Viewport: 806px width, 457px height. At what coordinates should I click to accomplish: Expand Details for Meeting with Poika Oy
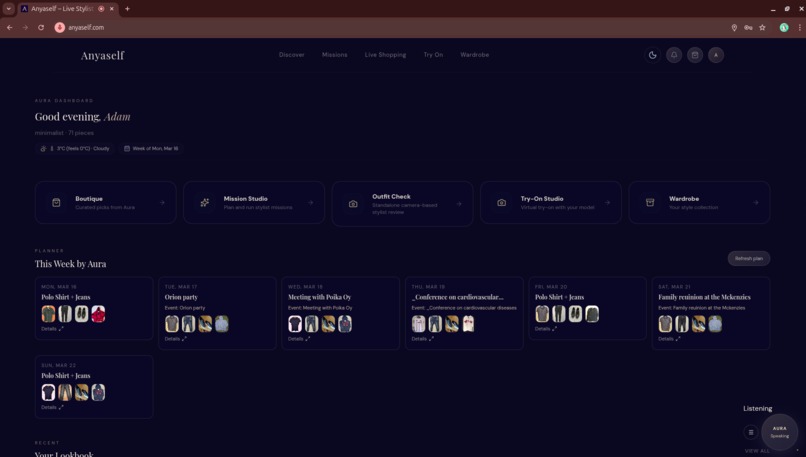(299, 339)
